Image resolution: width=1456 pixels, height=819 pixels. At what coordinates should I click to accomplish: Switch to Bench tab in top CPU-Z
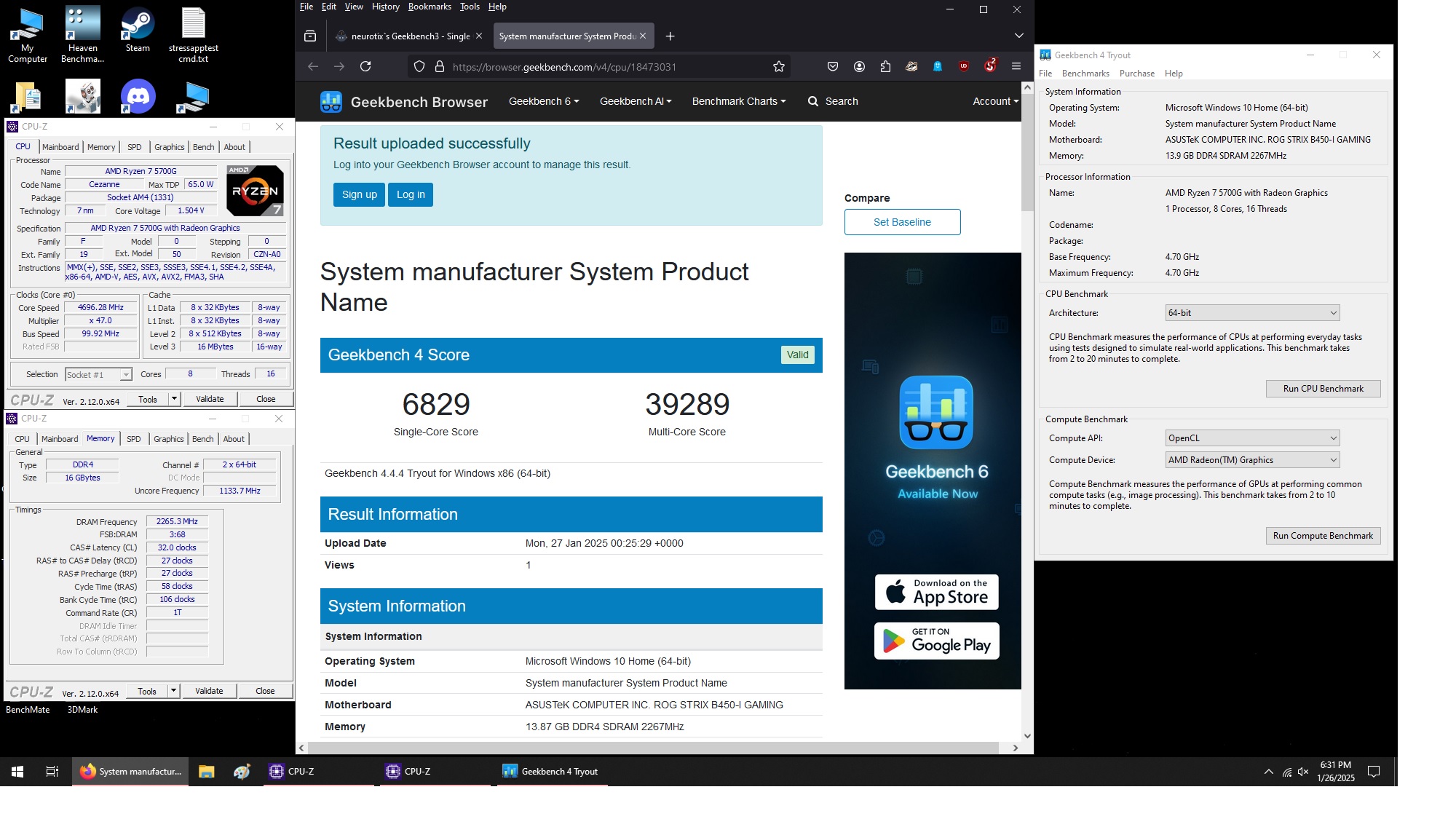[204, 147]
